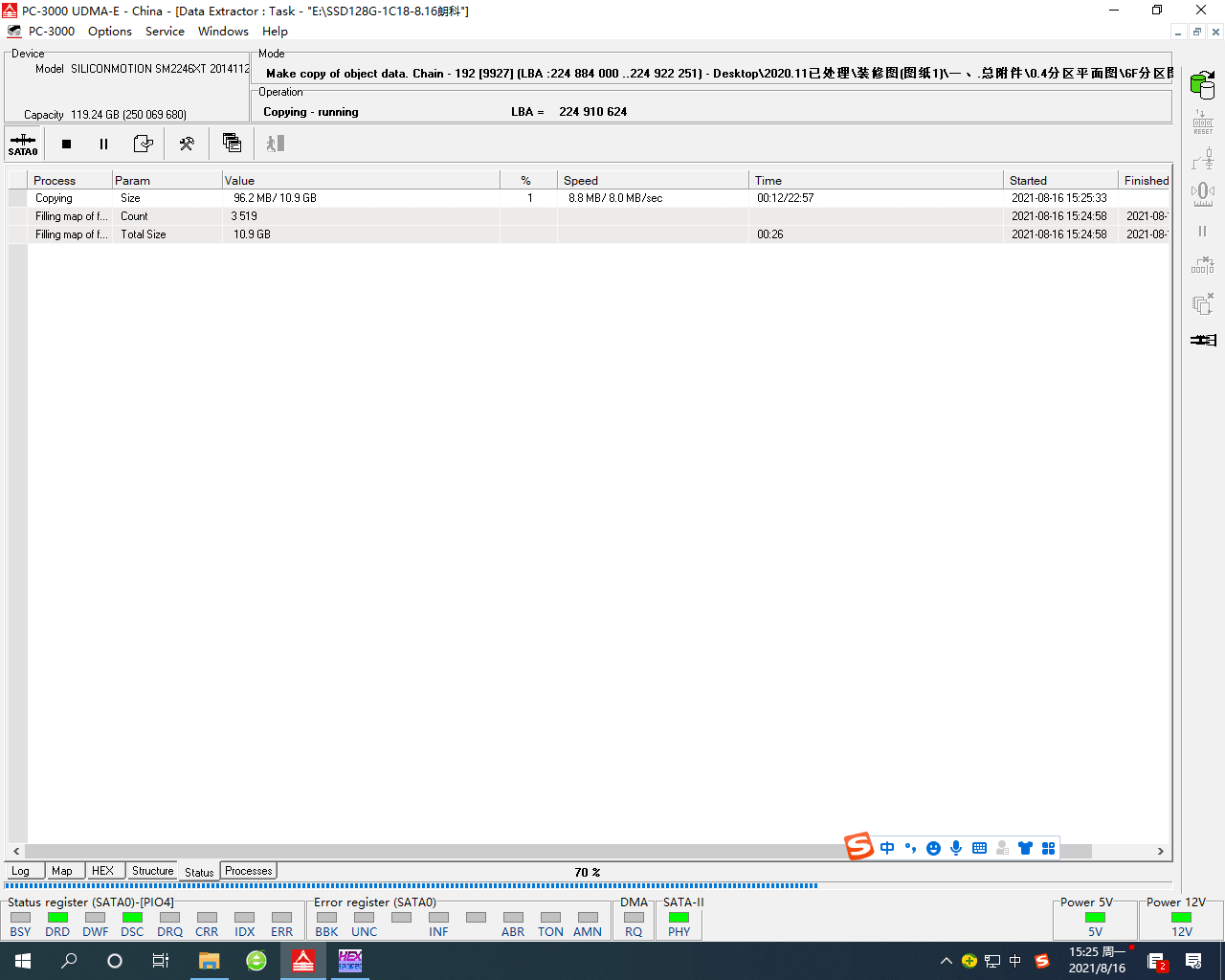Click the document export icon in toolbar
This screenshot has width=1225, height=980.
tap(143, 144)
